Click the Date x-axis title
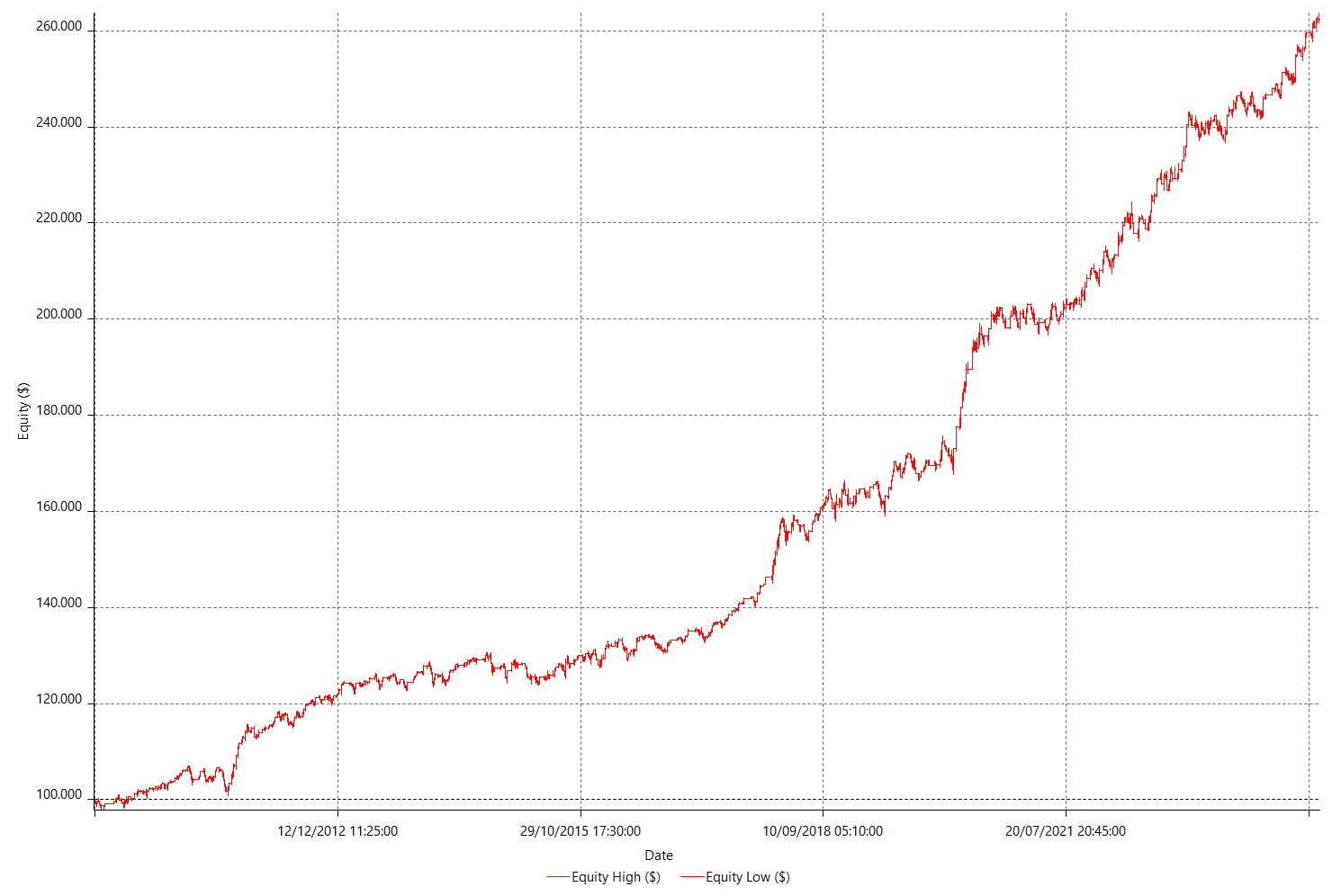This screenshot has width=1332, height=896. point(659,856)
